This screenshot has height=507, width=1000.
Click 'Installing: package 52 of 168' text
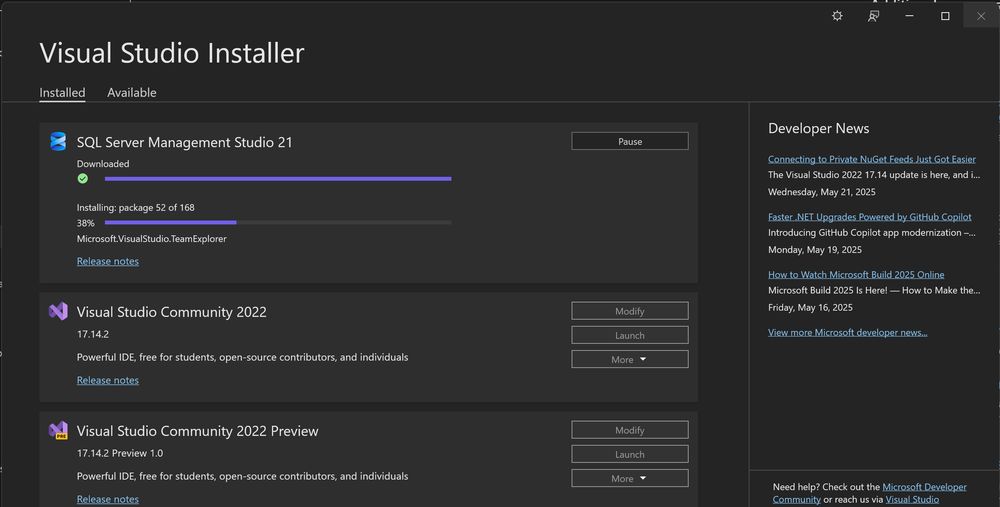point(135,207)
